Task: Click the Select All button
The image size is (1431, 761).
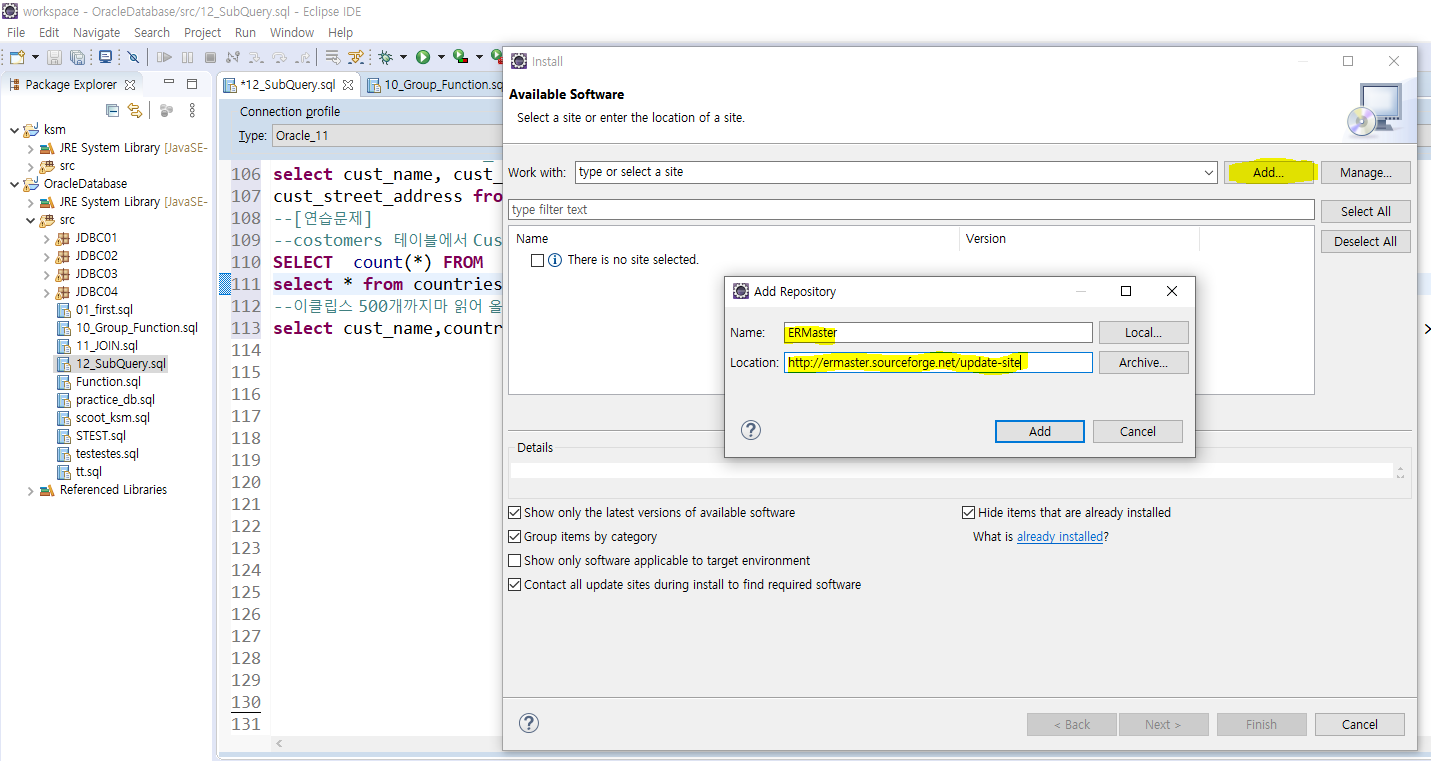Action: pyautogui.click(x=1365, y=211)
